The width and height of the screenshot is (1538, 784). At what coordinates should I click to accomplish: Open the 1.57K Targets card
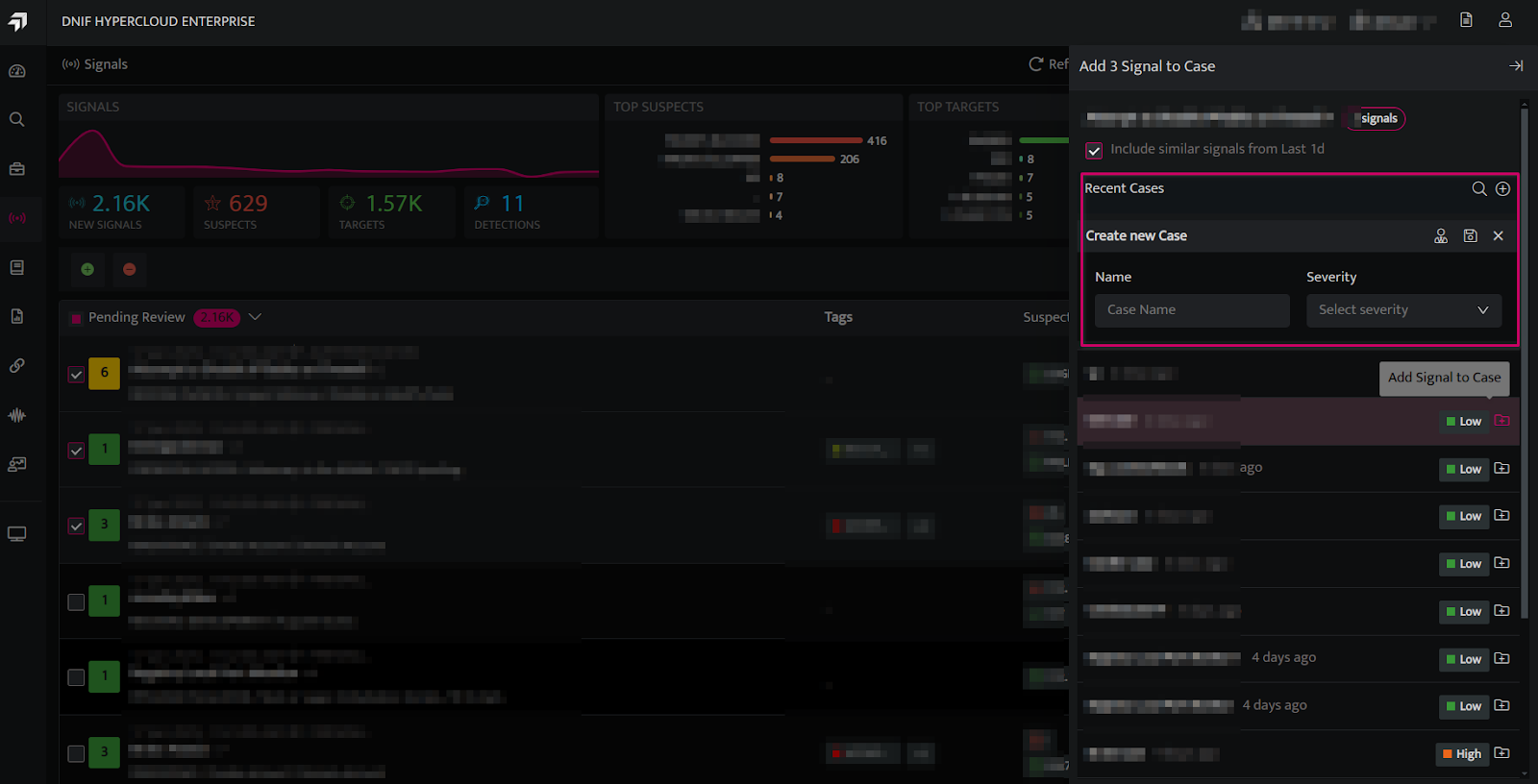(394, 212)
